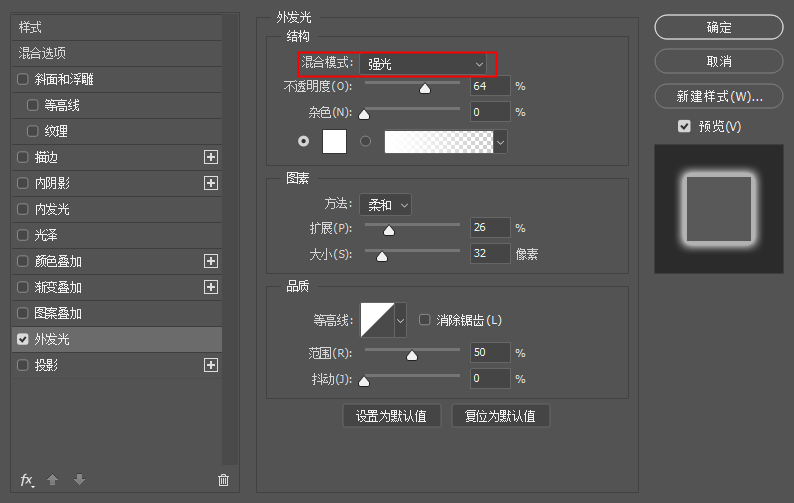
Task: Click the outer glow preview thumbnail
Action: click(x=719, y=209)
